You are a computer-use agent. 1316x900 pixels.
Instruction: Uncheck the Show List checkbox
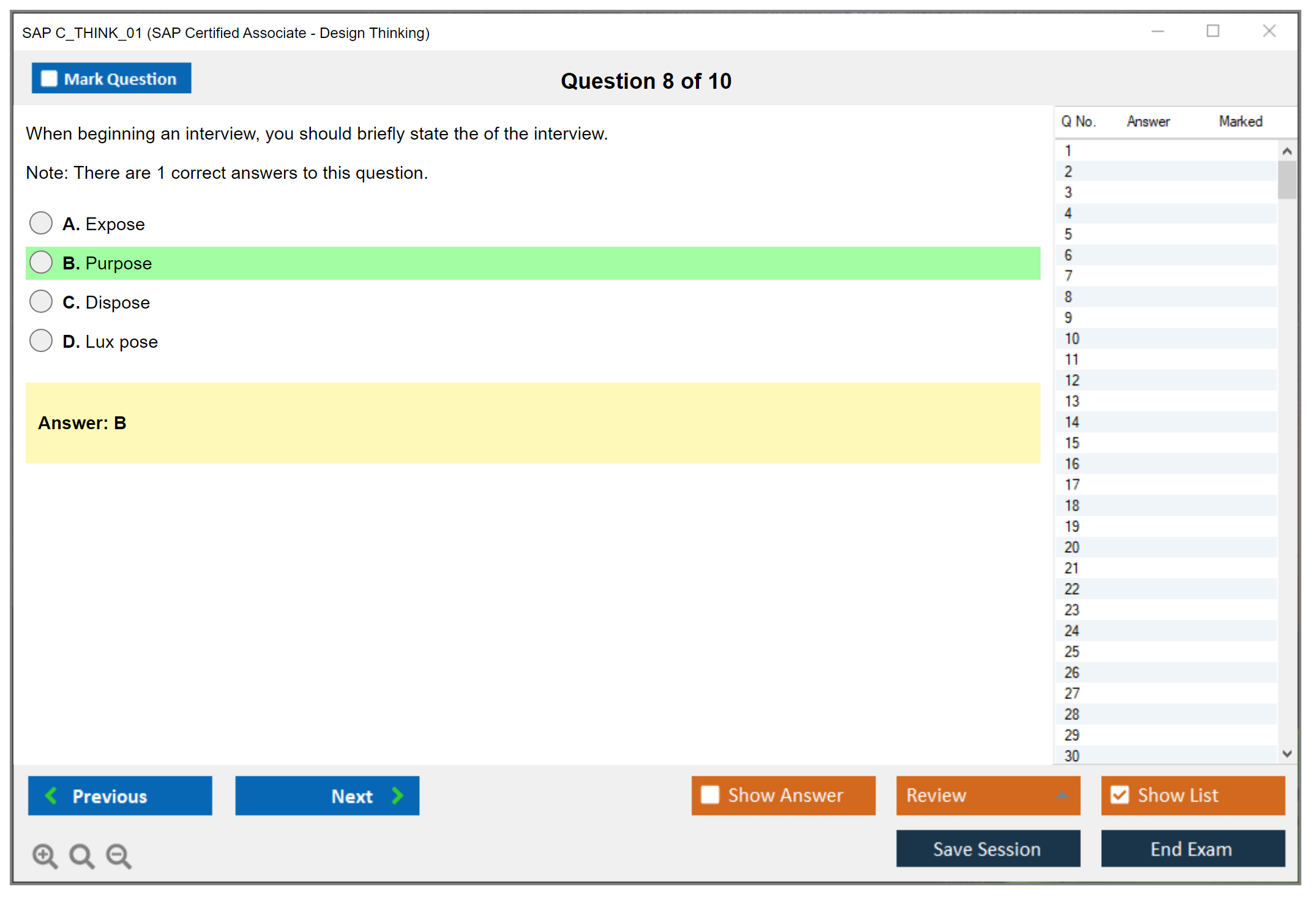[x=1120, y=795]
